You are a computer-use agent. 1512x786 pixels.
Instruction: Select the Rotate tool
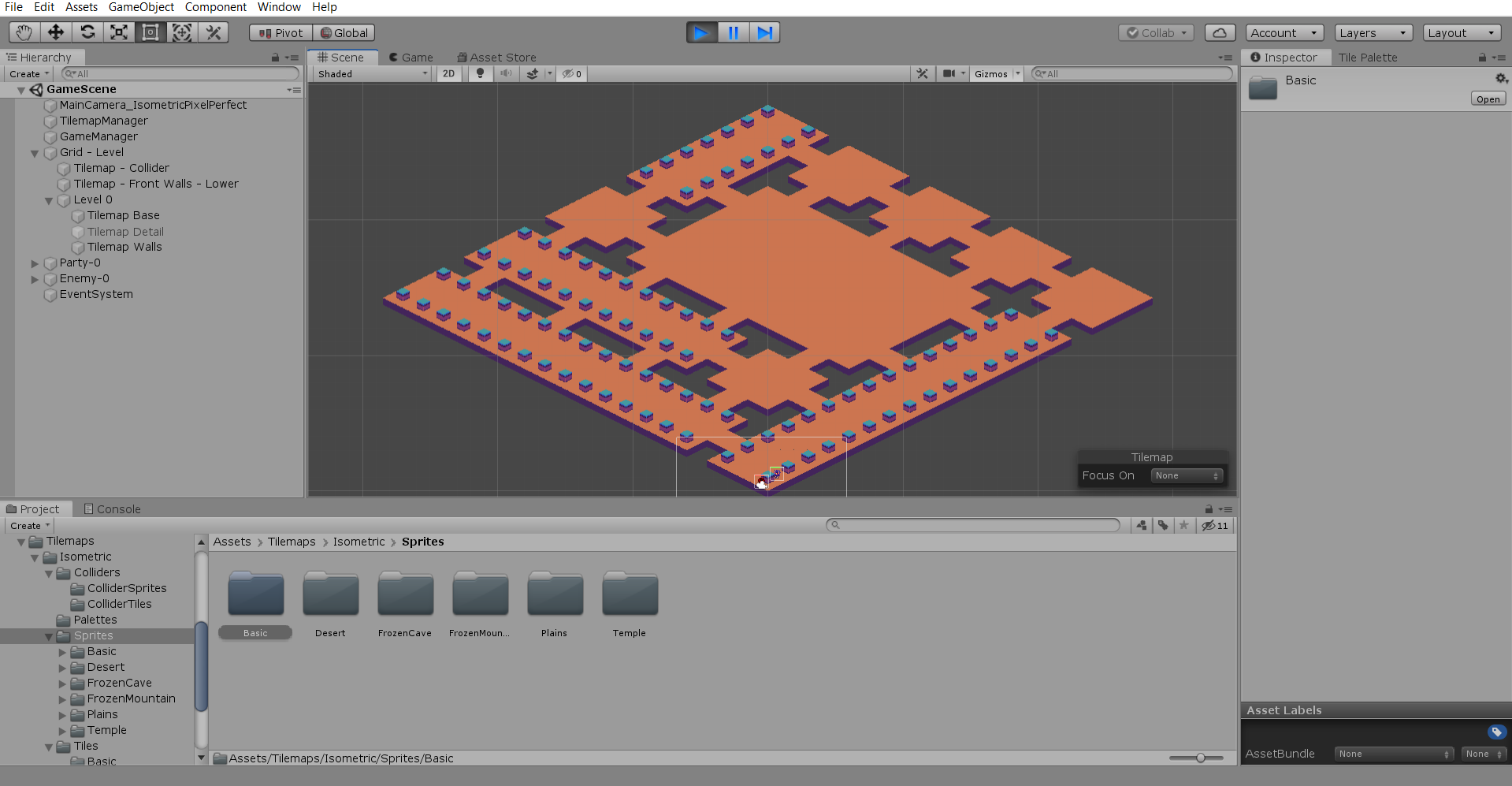click(x=87, y=32)
